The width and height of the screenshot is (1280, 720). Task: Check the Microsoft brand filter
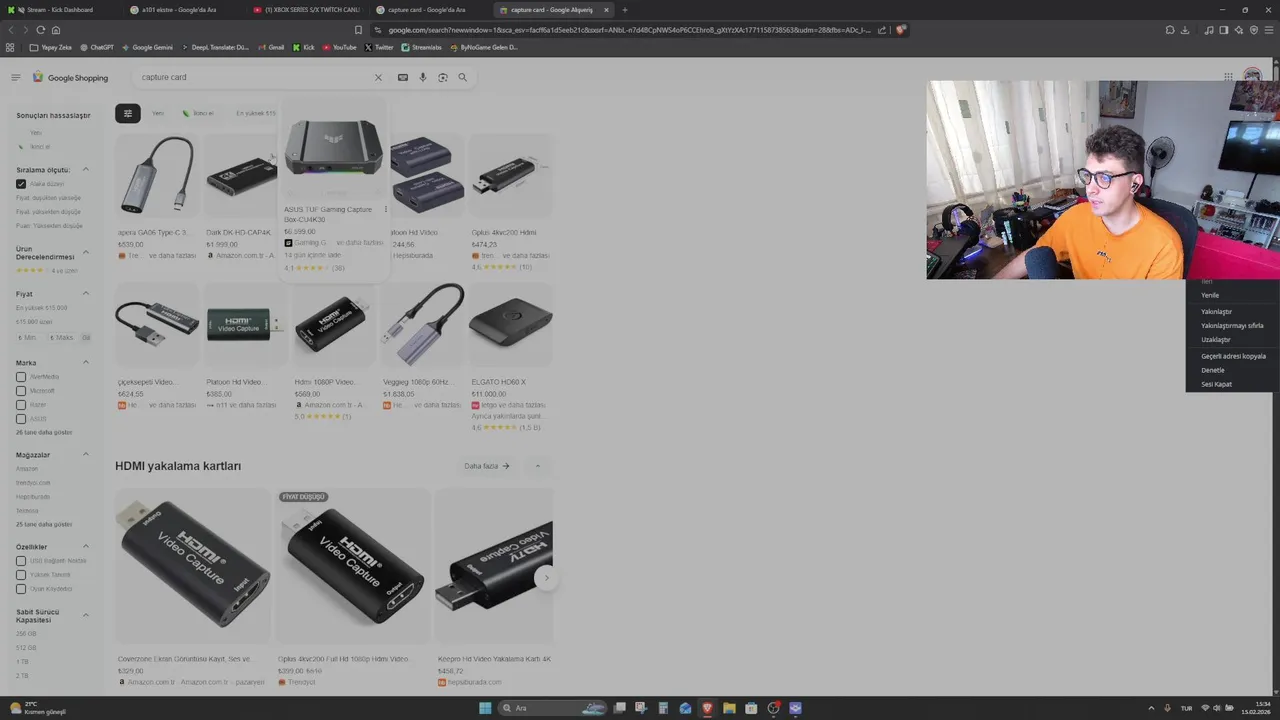click(21, 391)
